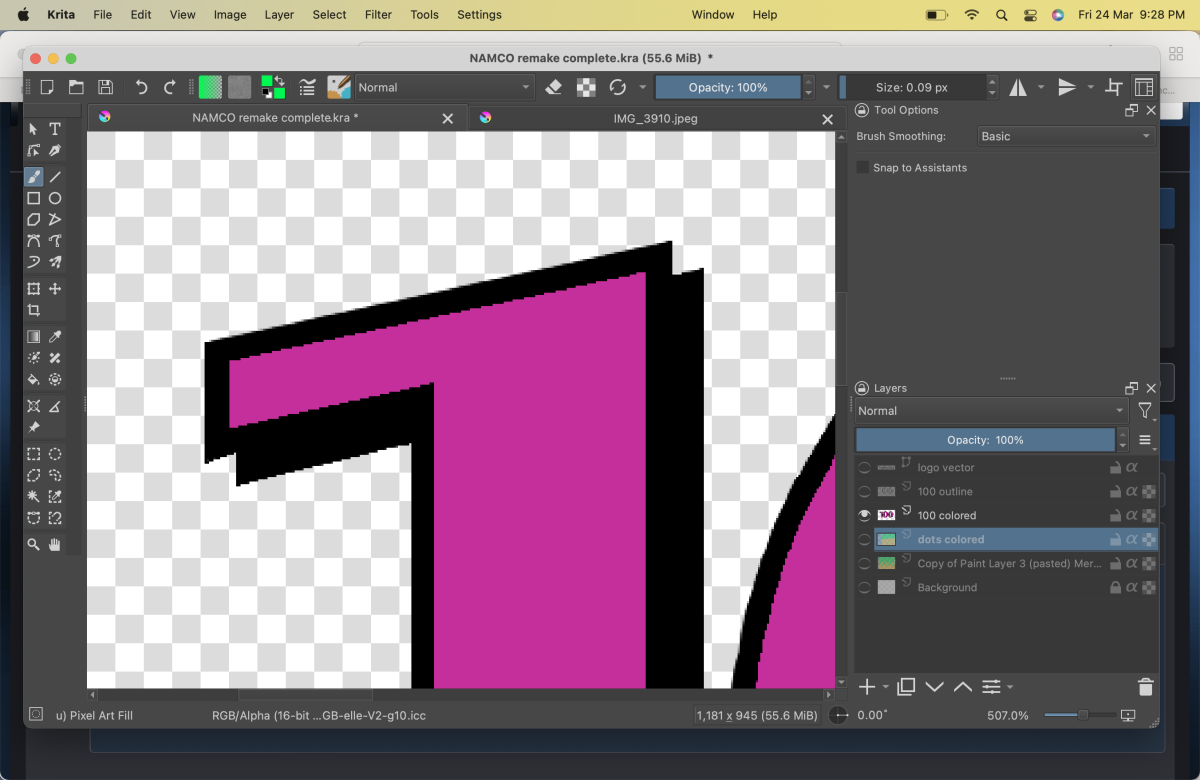
Task: Show the Background layer
Action: point(865,588)
